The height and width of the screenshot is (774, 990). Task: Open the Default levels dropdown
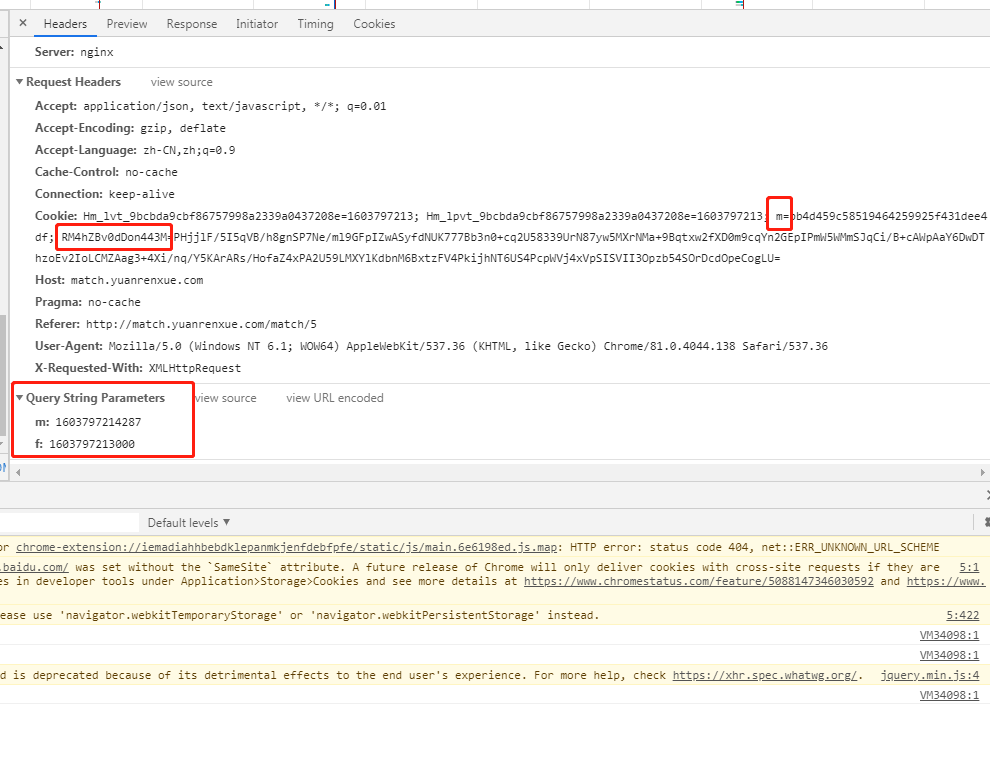(189, 523)
